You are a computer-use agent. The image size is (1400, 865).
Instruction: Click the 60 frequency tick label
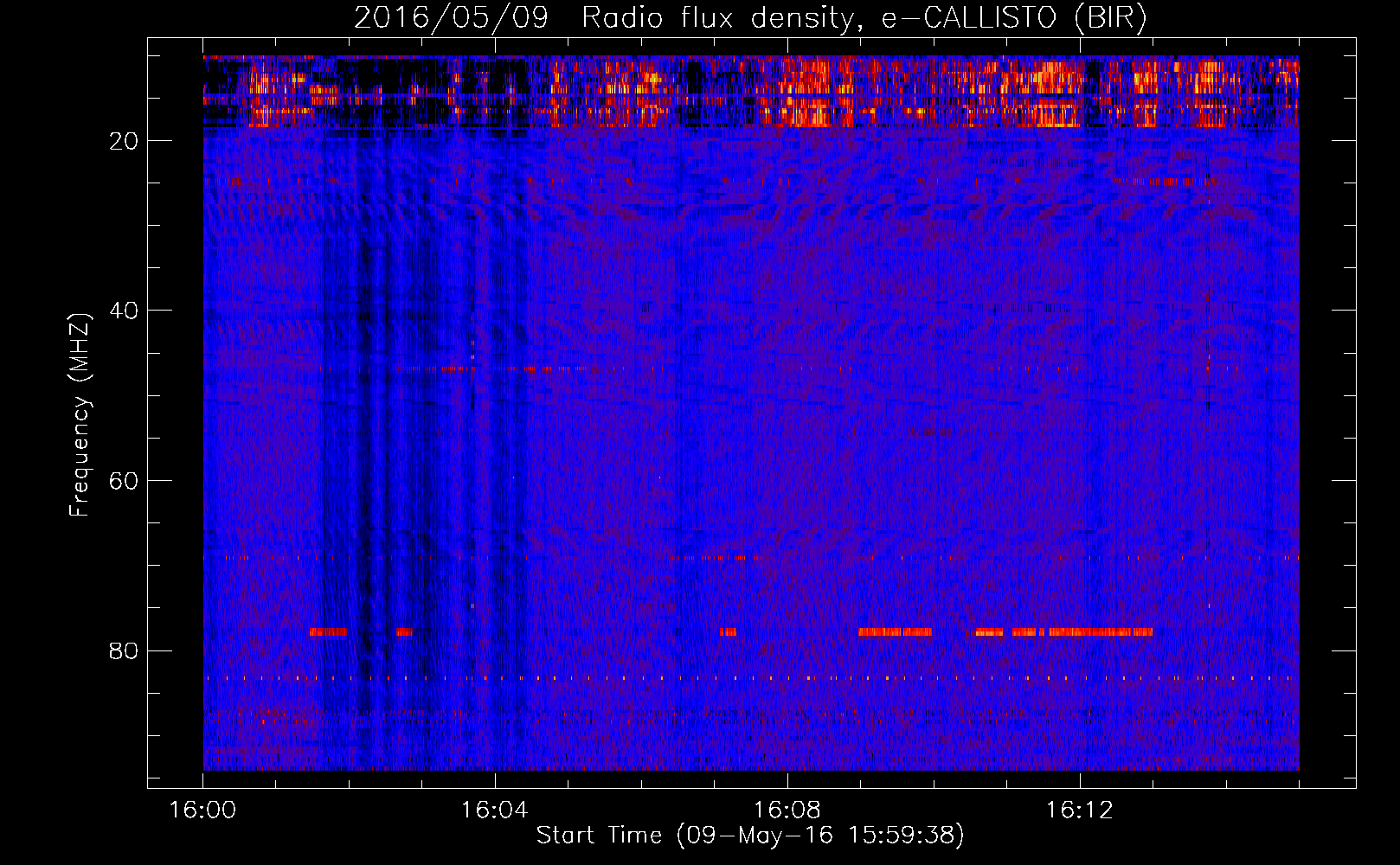(125, 481)
